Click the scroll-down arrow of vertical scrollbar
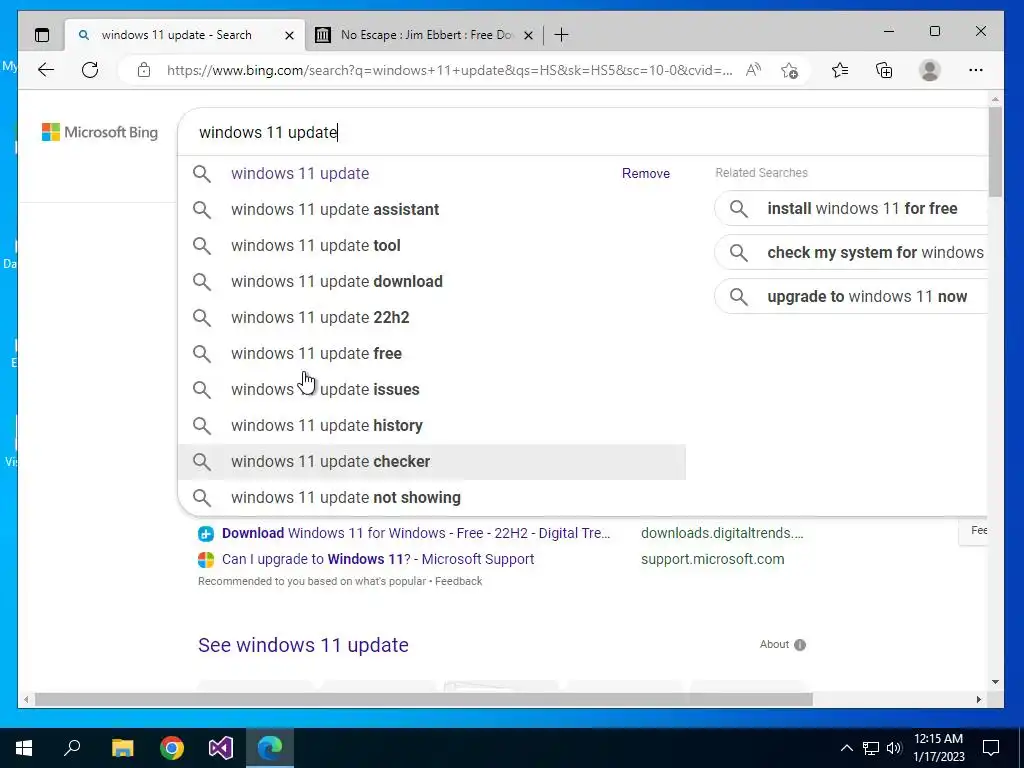The height and width of the screenshot is (768, 1024). pos(995,682)
